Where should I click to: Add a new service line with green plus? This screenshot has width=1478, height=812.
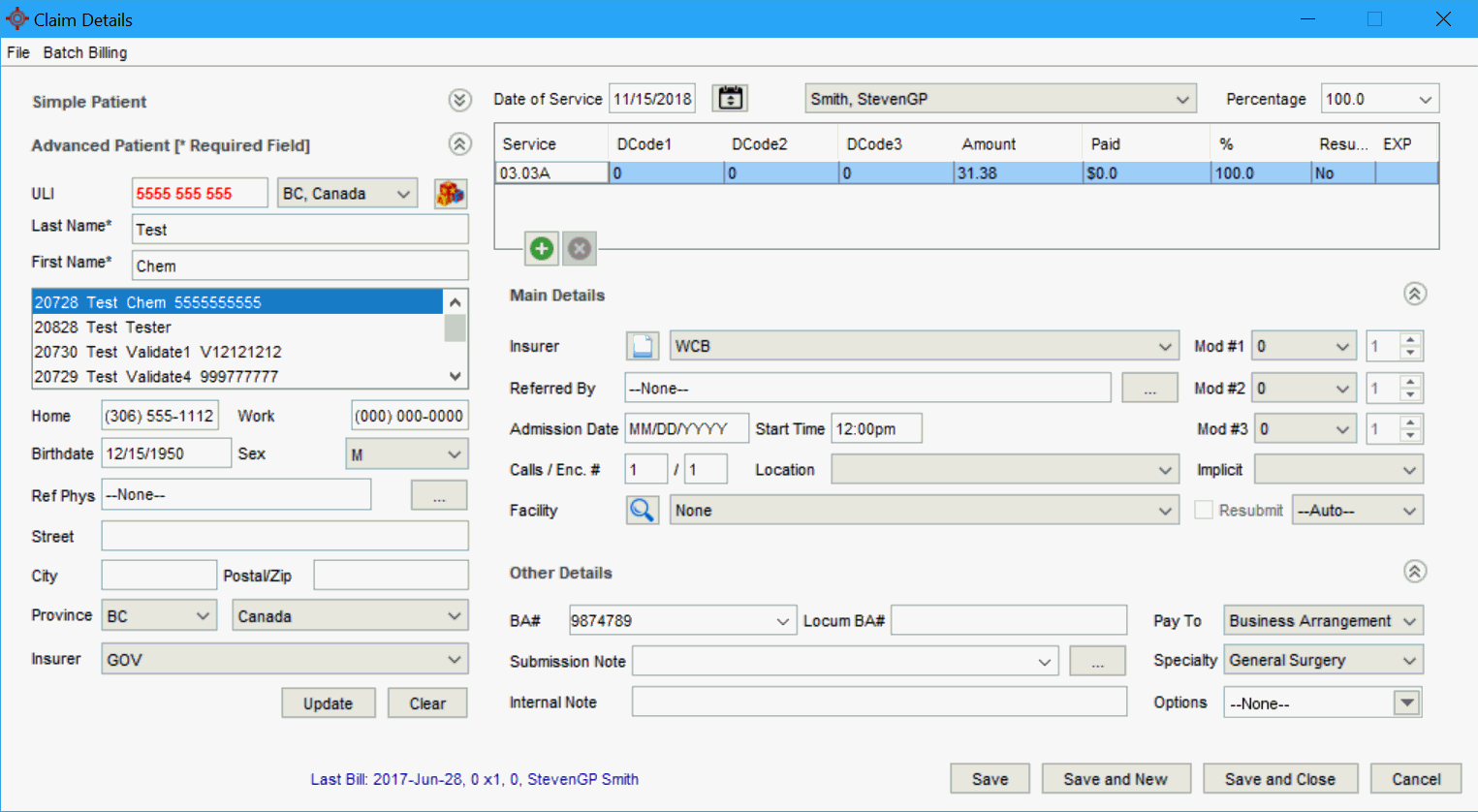[542, 249]
